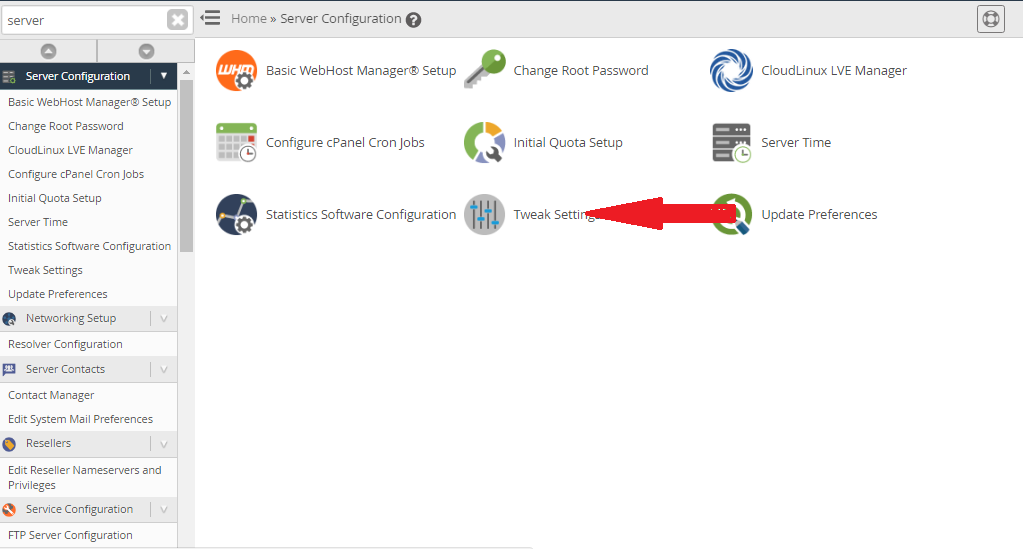Viewport: 1023px width, 549px height.
Task: Toggle the Service Configuration section chevron
Action: pos(164,509)
